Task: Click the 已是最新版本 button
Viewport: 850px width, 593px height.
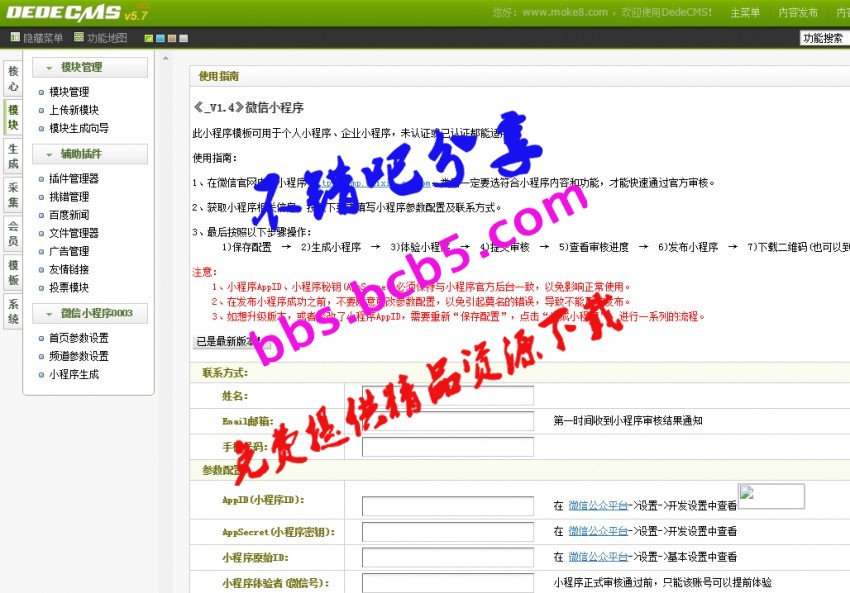Action: point(231,341)
